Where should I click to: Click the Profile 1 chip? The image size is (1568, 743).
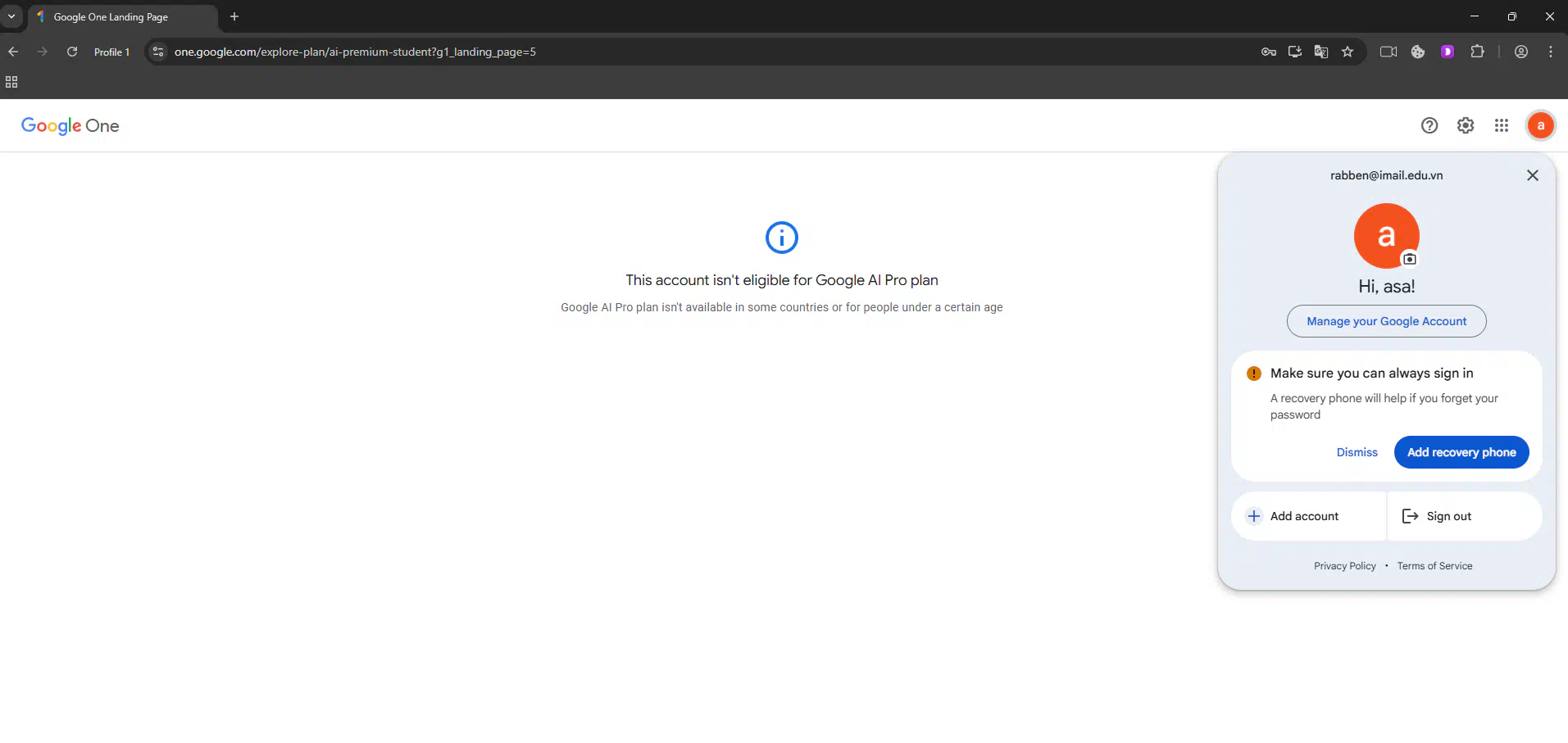pyautogui.click(x=112, y=52)
